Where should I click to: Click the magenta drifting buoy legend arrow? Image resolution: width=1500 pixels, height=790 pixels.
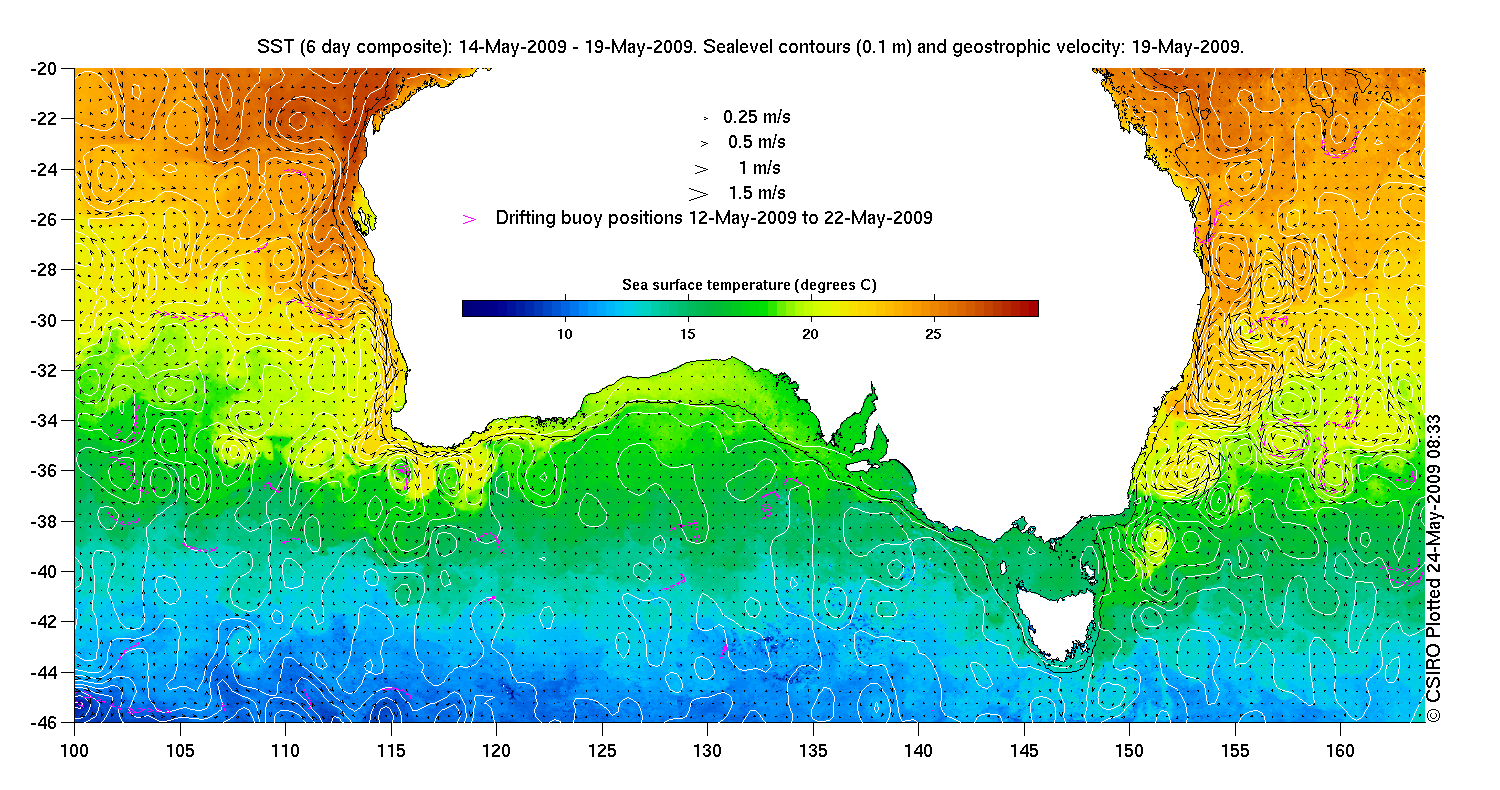coord(470,218)
